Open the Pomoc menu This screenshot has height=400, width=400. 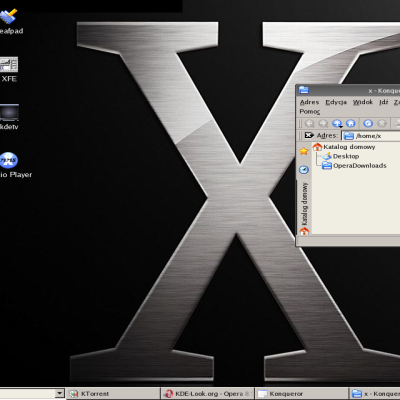310,112
